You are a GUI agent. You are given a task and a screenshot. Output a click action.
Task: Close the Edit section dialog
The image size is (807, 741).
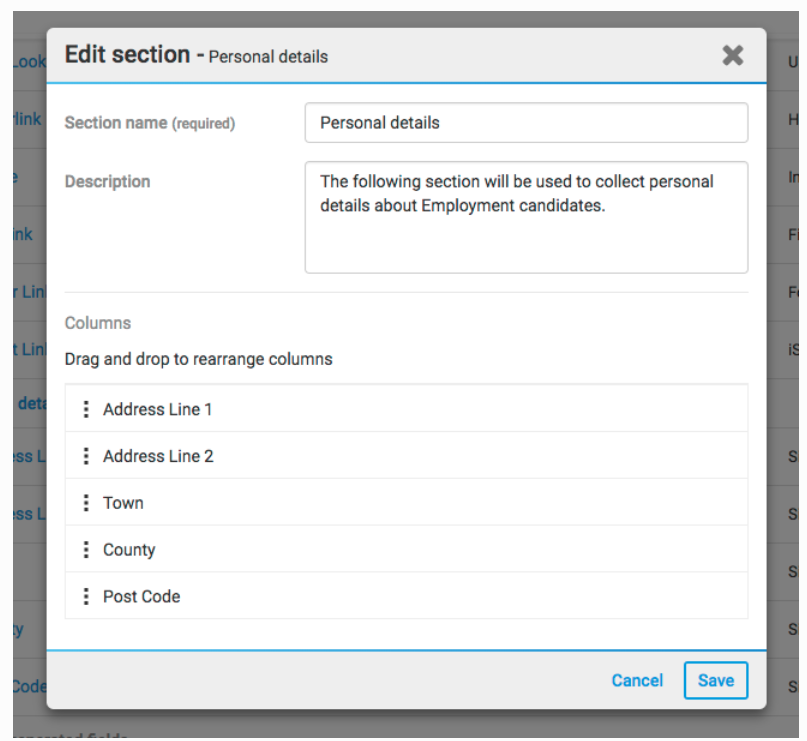(x=733, y=56)
